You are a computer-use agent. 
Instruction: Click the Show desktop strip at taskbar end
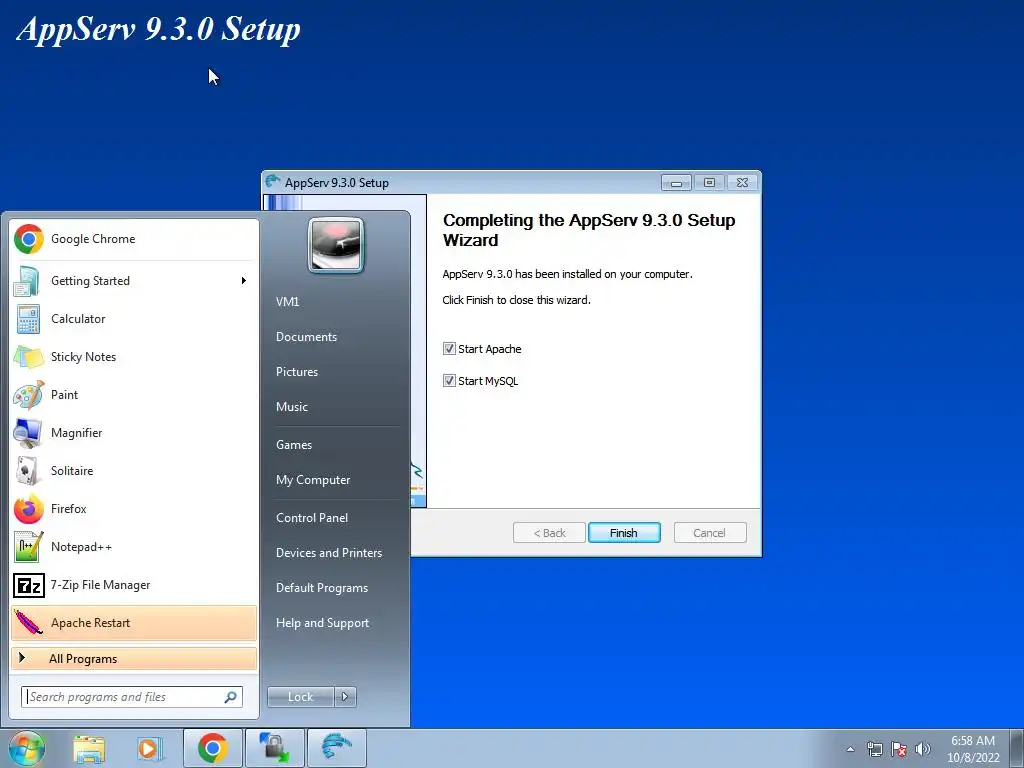point(1017,748)
